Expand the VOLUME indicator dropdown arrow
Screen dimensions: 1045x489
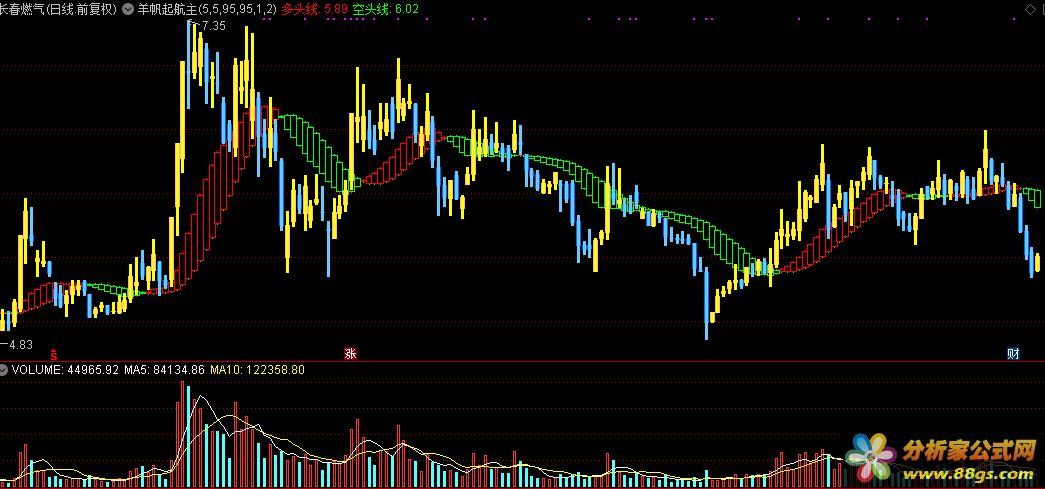[x=3, y=370]
